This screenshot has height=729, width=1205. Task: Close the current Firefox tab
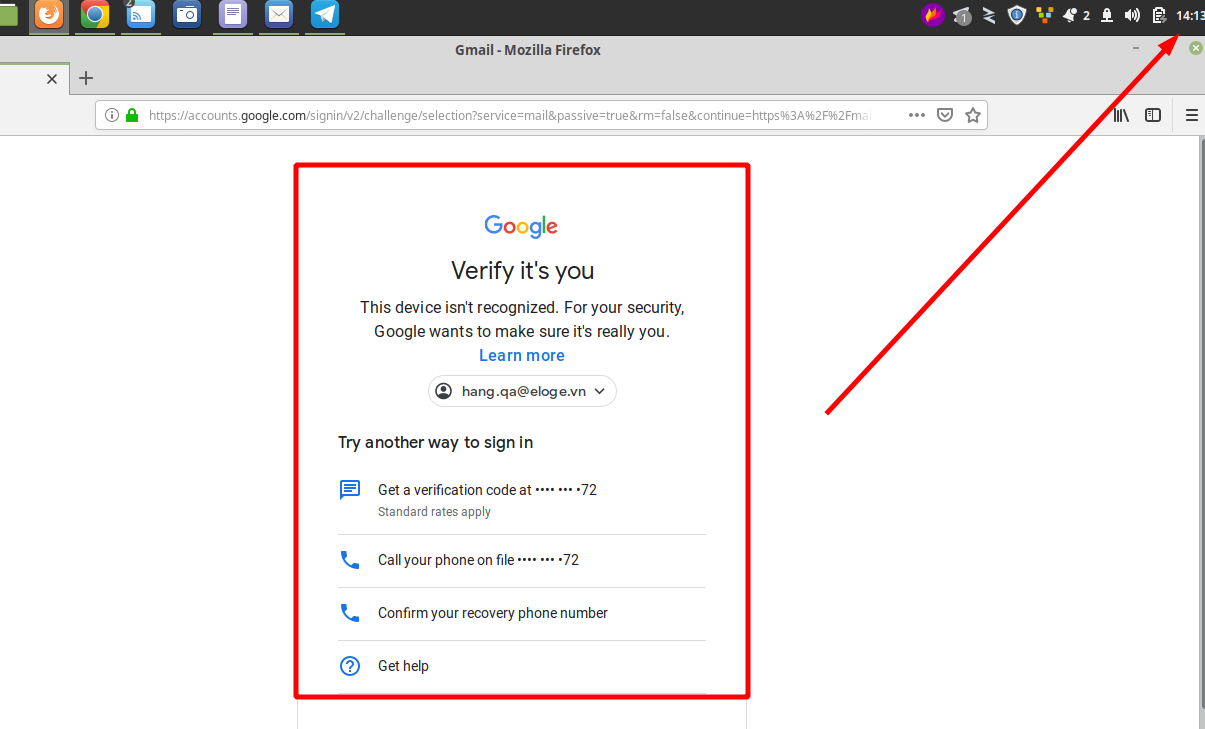point(52,78)
